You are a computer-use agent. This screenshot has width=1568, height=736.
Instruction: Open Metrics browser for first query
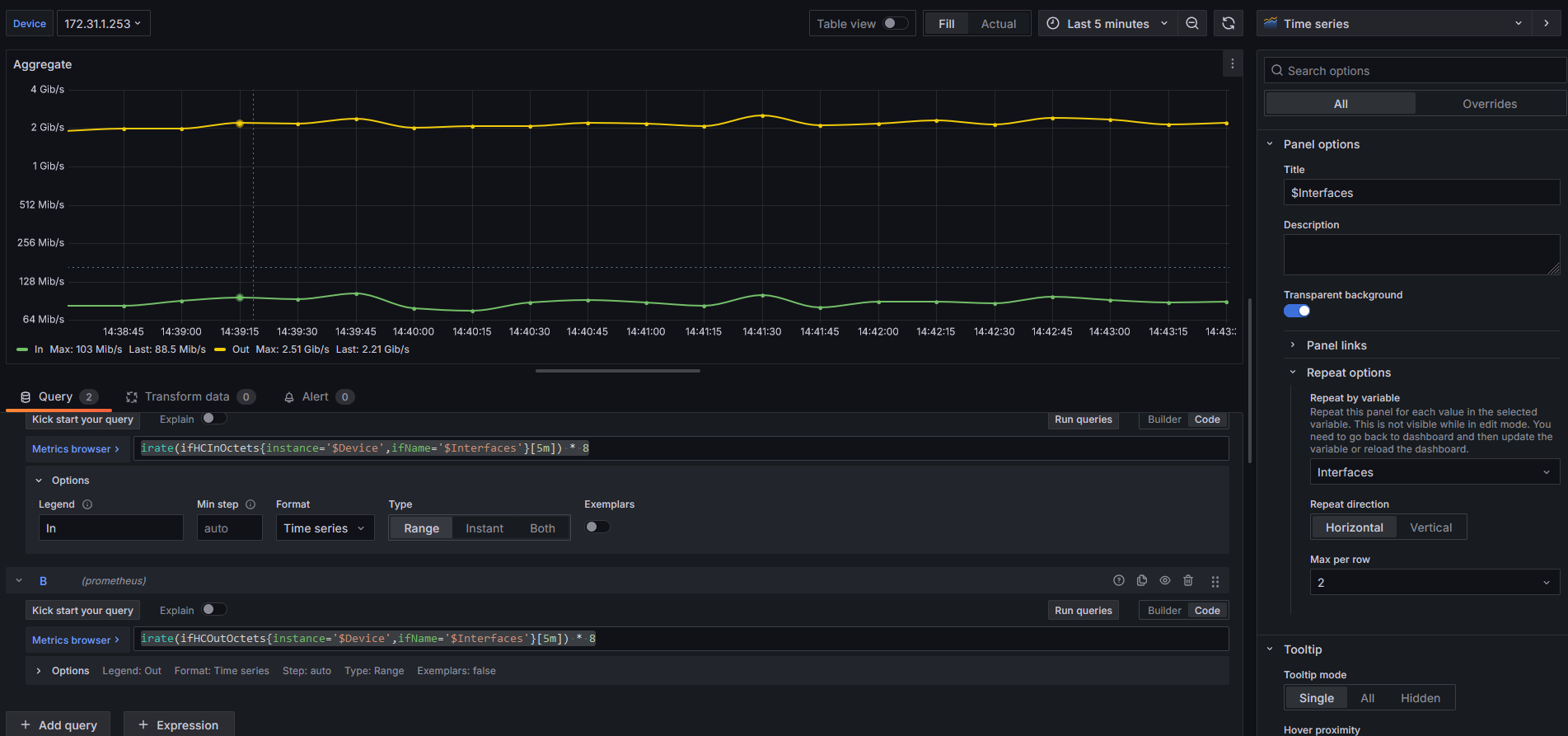pos(76,449)
